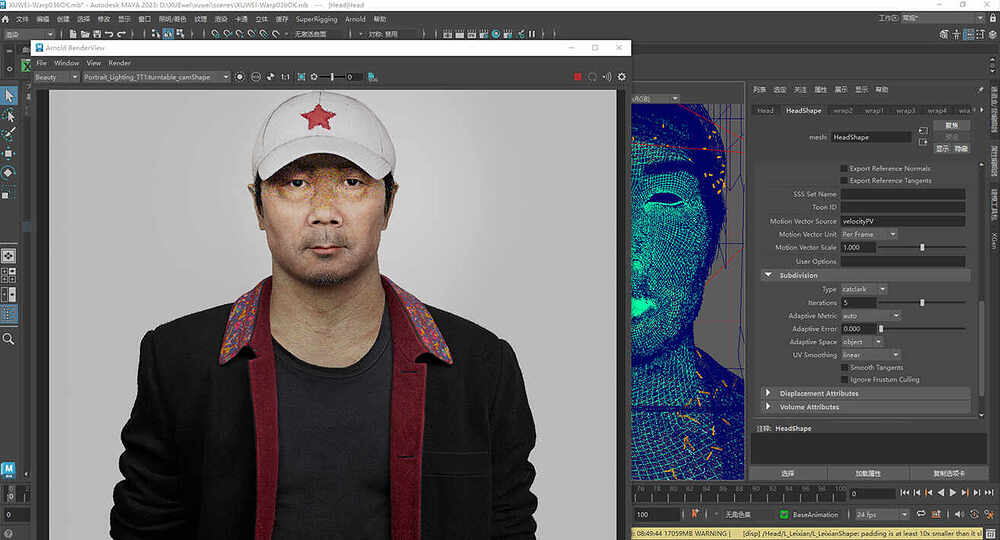Activate the Rotate tool in the toolbox
Viewport: 1000px width, 540px height.
tap(9, 173)
